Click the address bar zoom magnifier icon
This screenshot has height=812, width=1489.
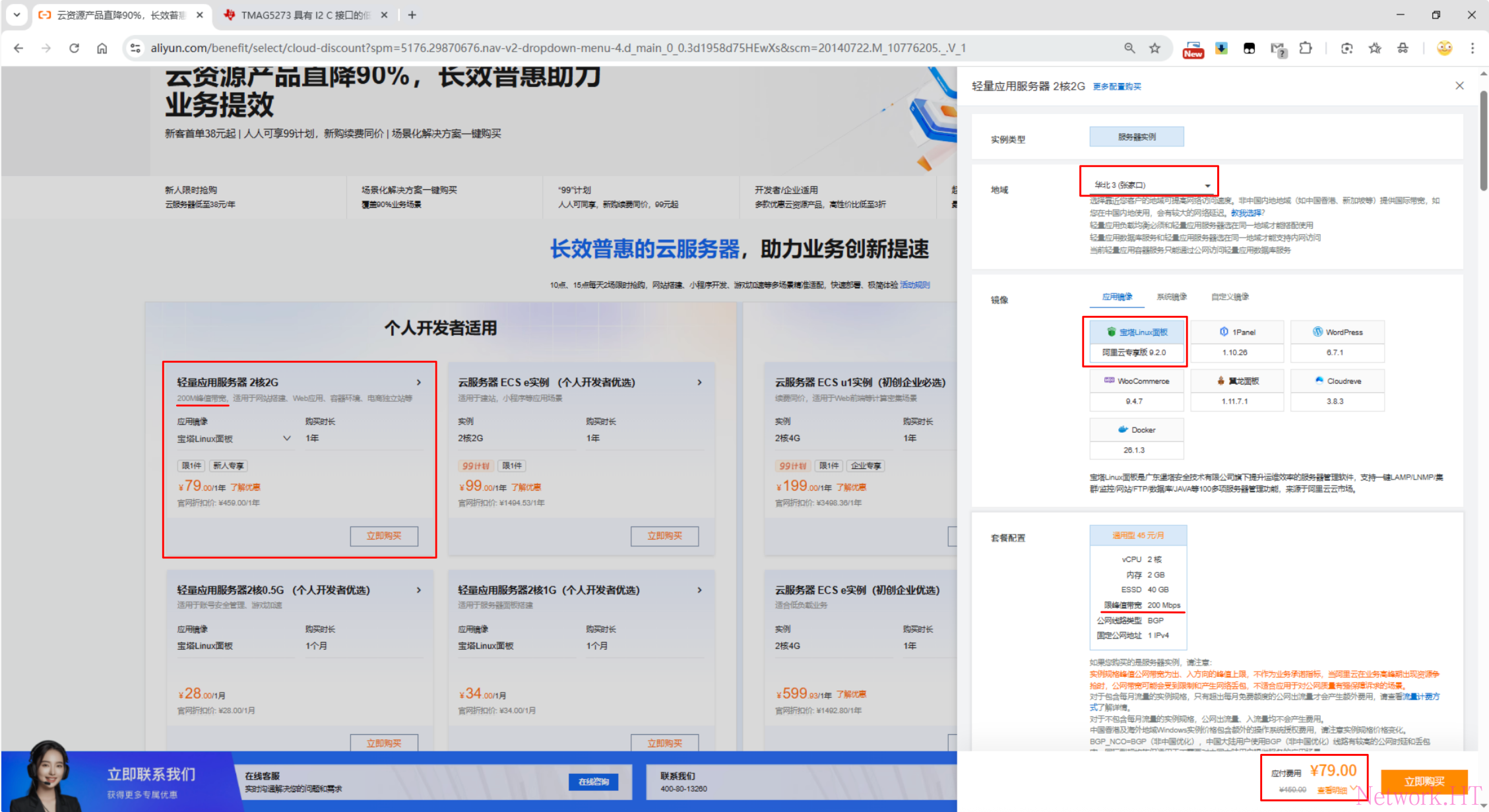(1129, 48)
